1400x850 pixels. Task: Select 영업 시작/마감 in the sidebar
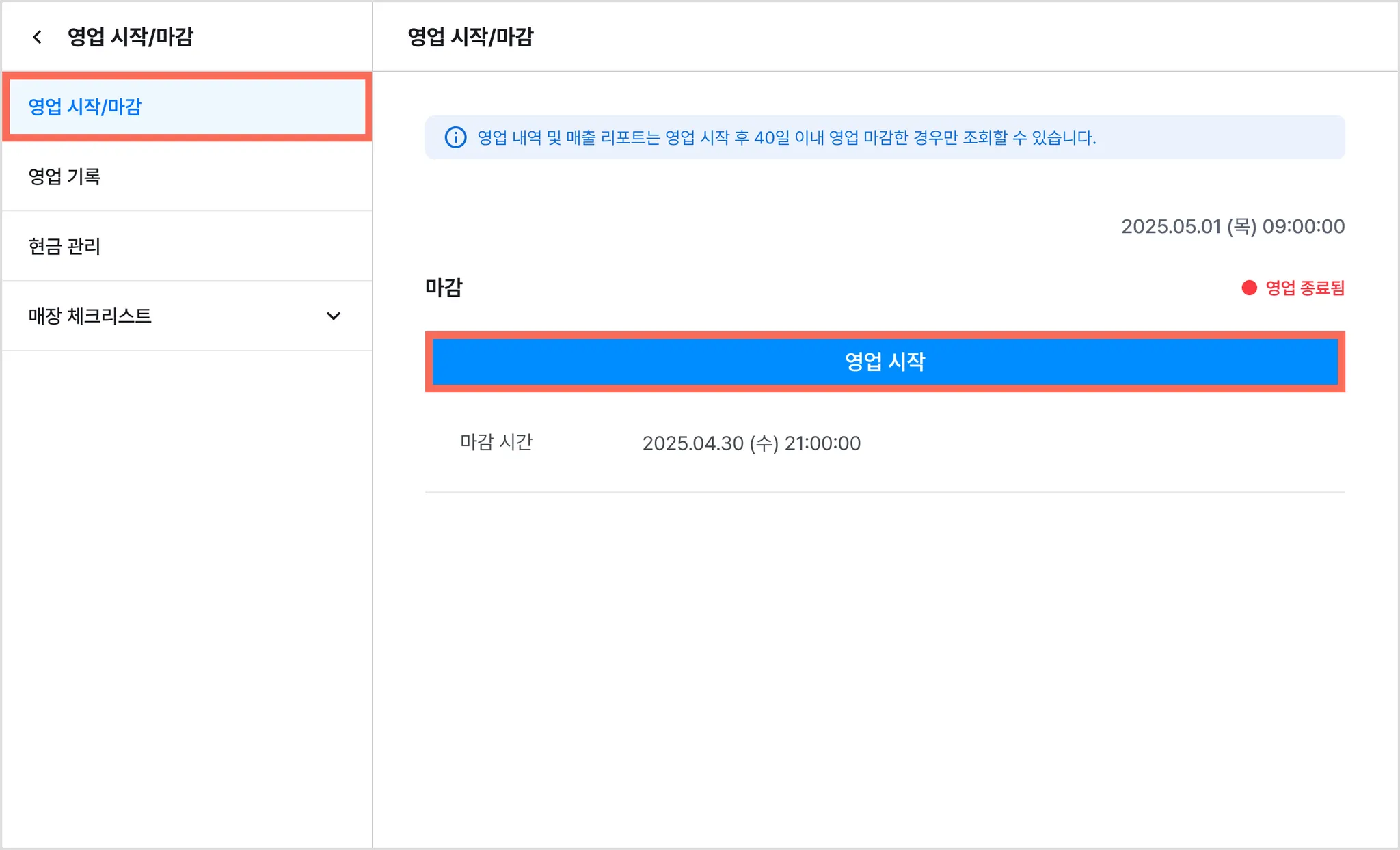point(85,107)
